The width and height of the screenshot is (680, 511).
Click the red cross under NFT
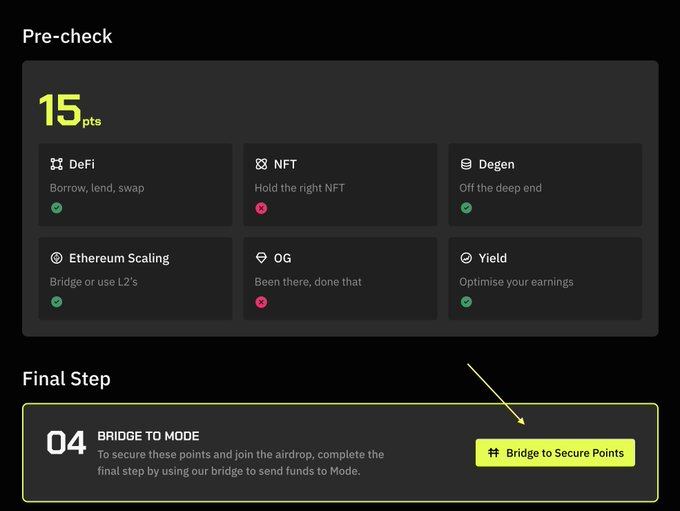point(261,208)
